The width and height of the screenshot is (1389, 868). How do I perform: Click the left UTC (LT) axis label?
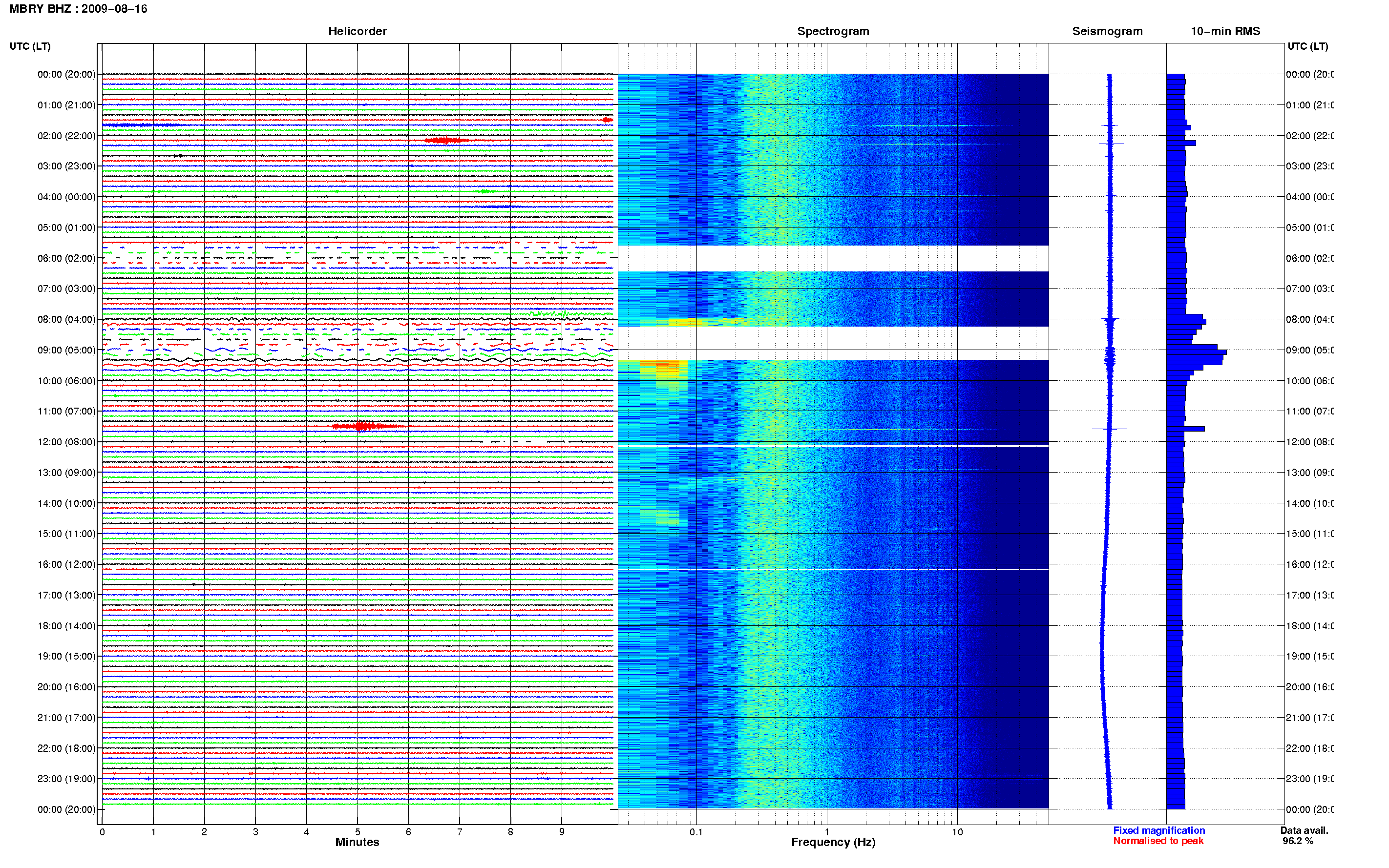[30, 46]
